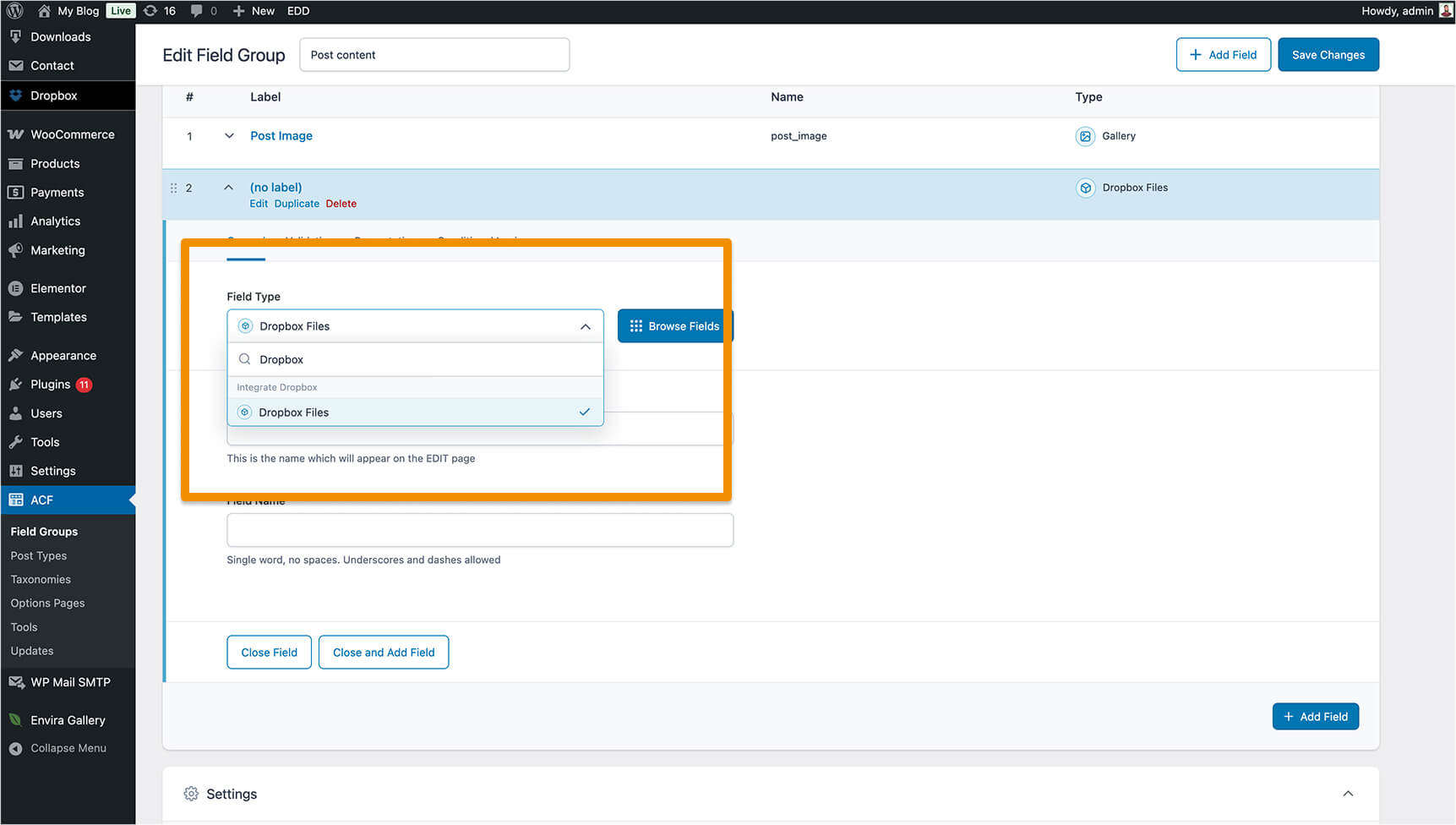Viewport: 1456px width, 825px height.
Task: Open the New content menu
Action: coord(254,11)
